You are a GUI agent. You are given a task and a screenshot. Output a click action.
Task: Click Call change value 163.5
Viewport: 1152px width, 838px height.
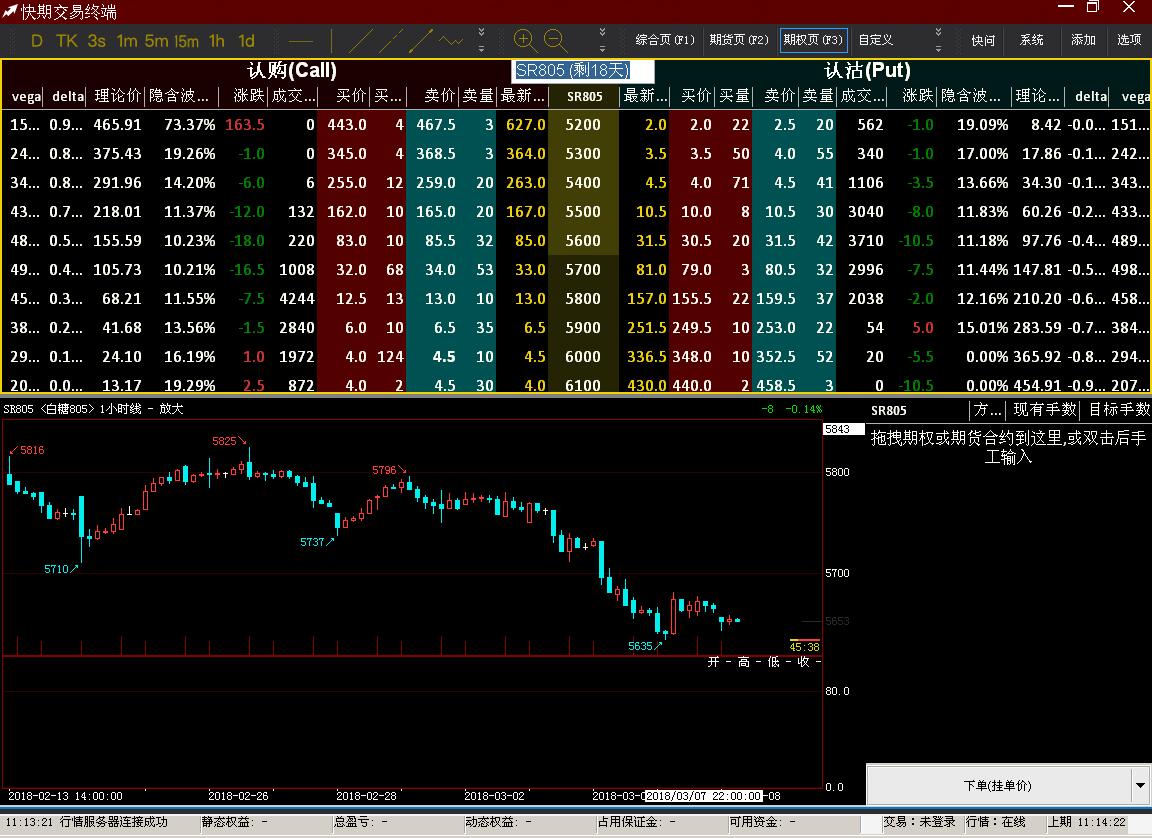tap(245, 125)
